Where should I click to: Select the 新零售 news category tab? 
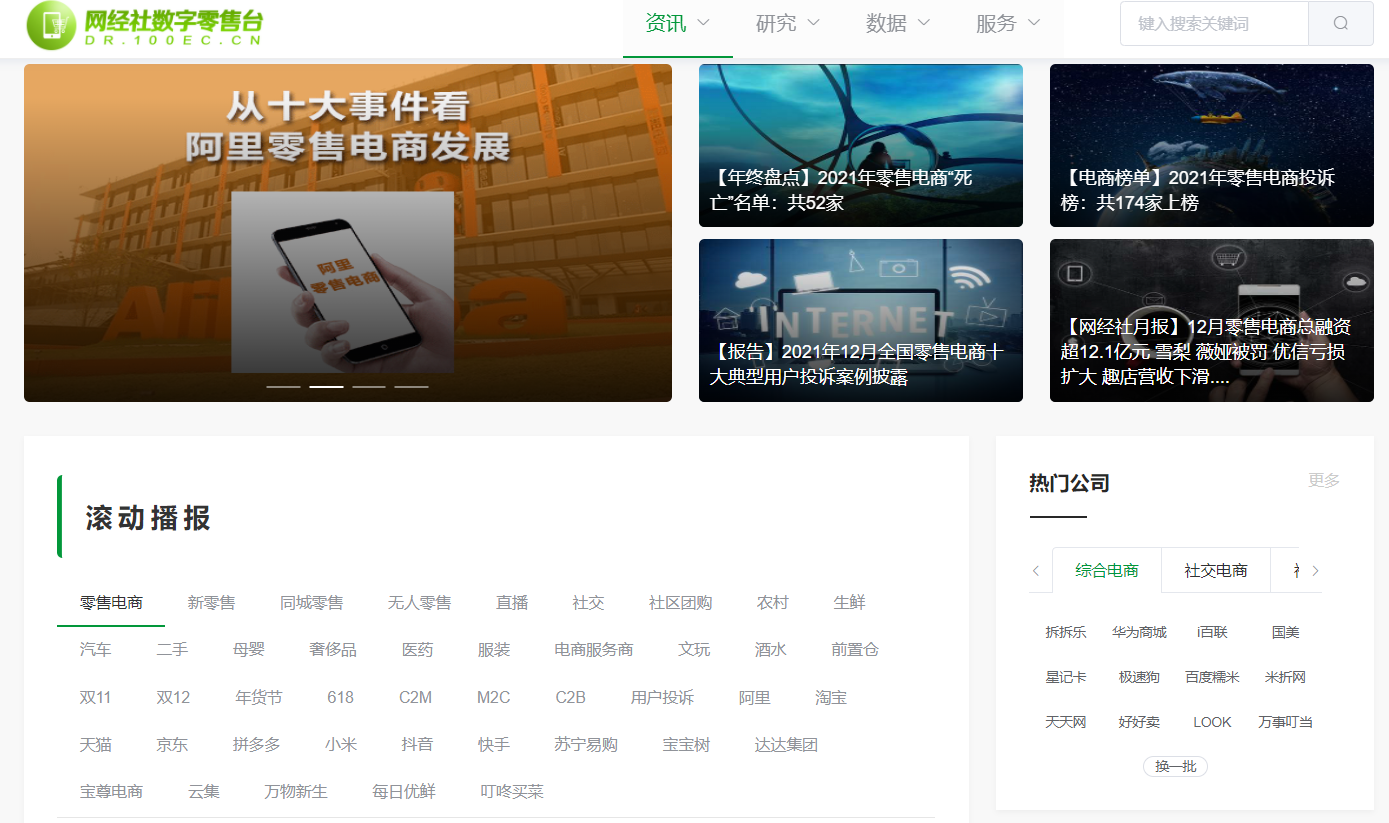(211, 603)
